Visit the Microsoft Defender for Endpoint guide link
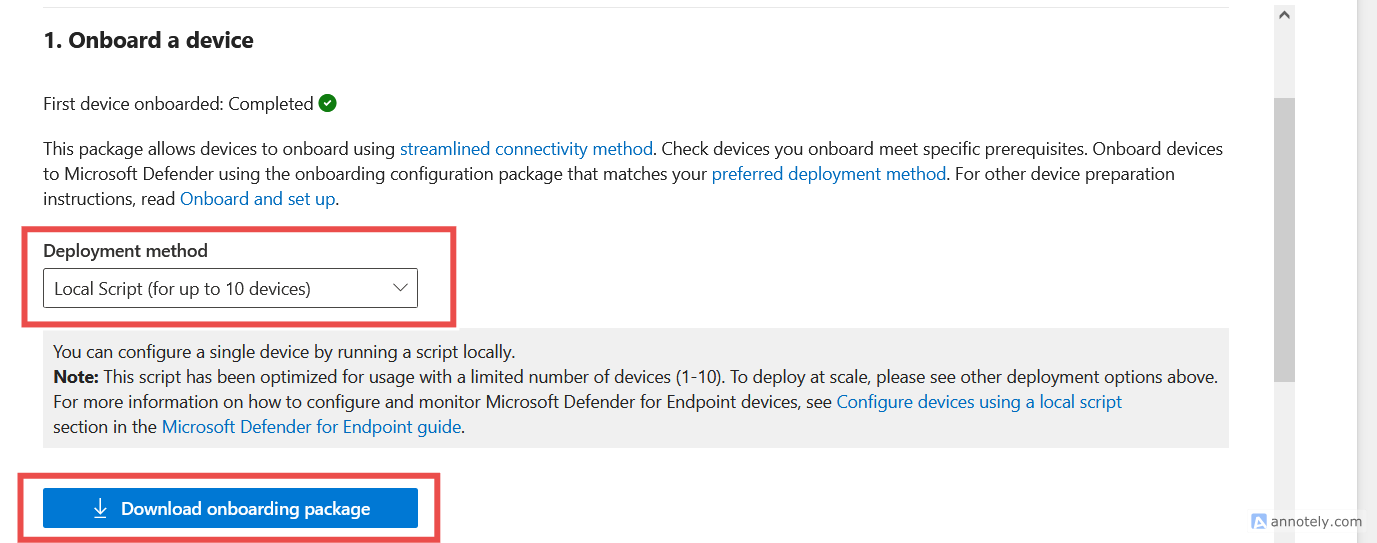The image size is (1377, 543). click(311, 427)
